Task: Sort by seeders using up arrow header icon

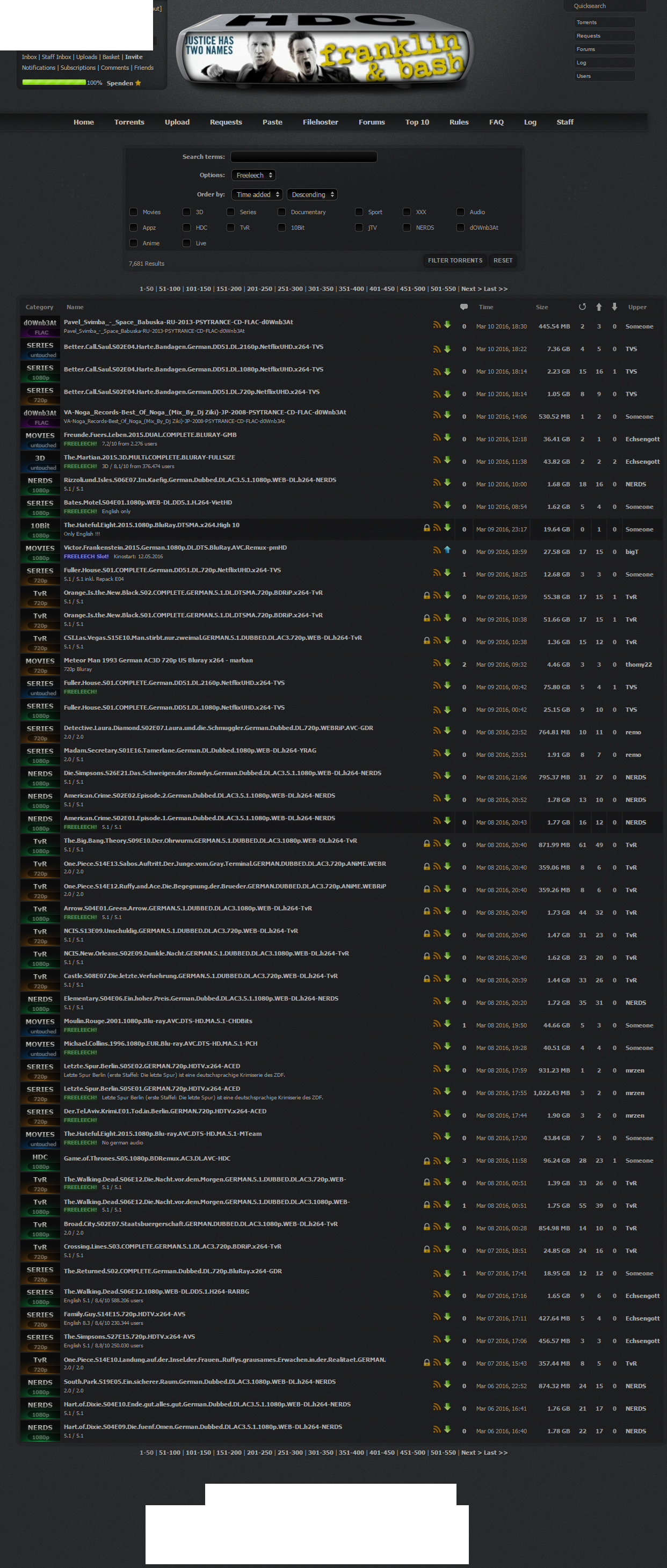Action: click(x=599, y=307)
